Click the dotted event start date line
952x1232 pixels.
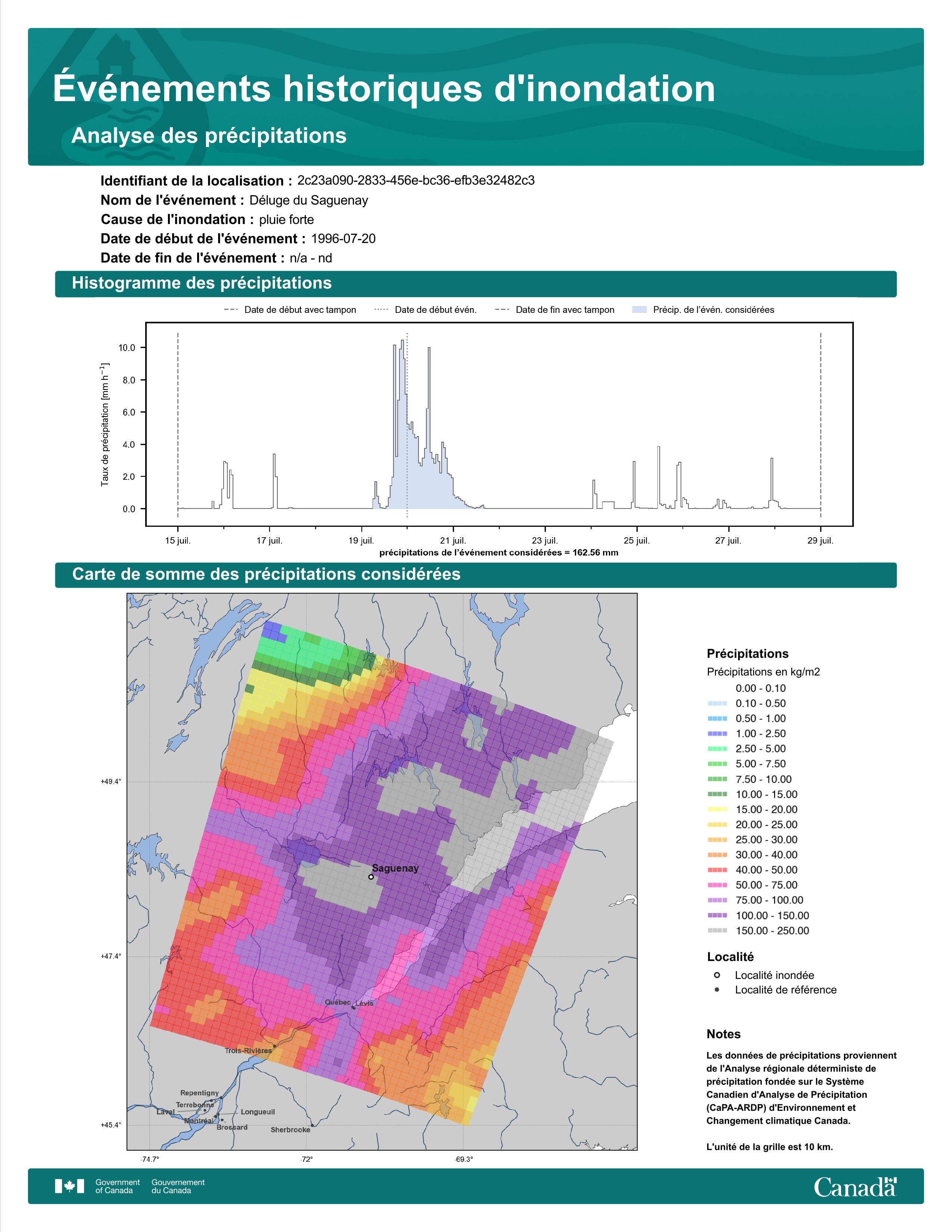pyautogui.click(x=407, y=425)
